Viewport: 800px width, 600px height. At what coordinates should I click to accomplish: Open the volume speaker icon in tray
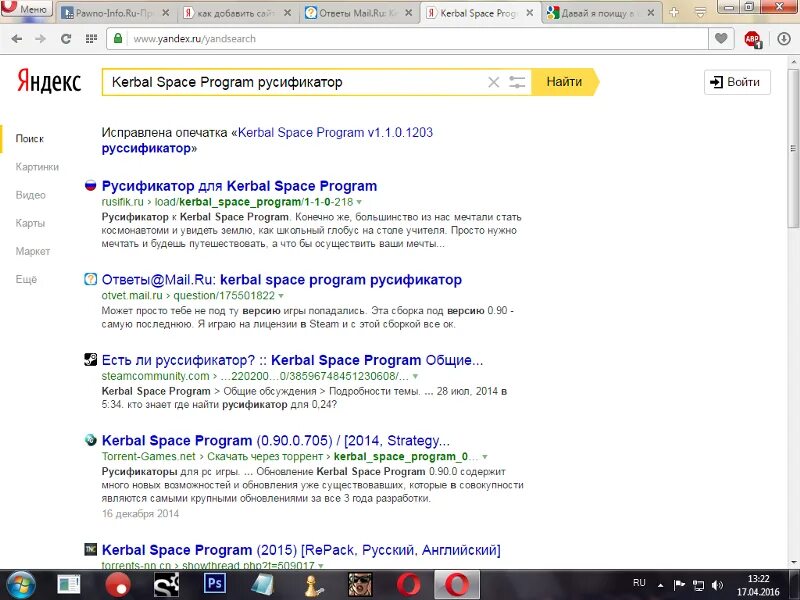click(x=717, y=585)
